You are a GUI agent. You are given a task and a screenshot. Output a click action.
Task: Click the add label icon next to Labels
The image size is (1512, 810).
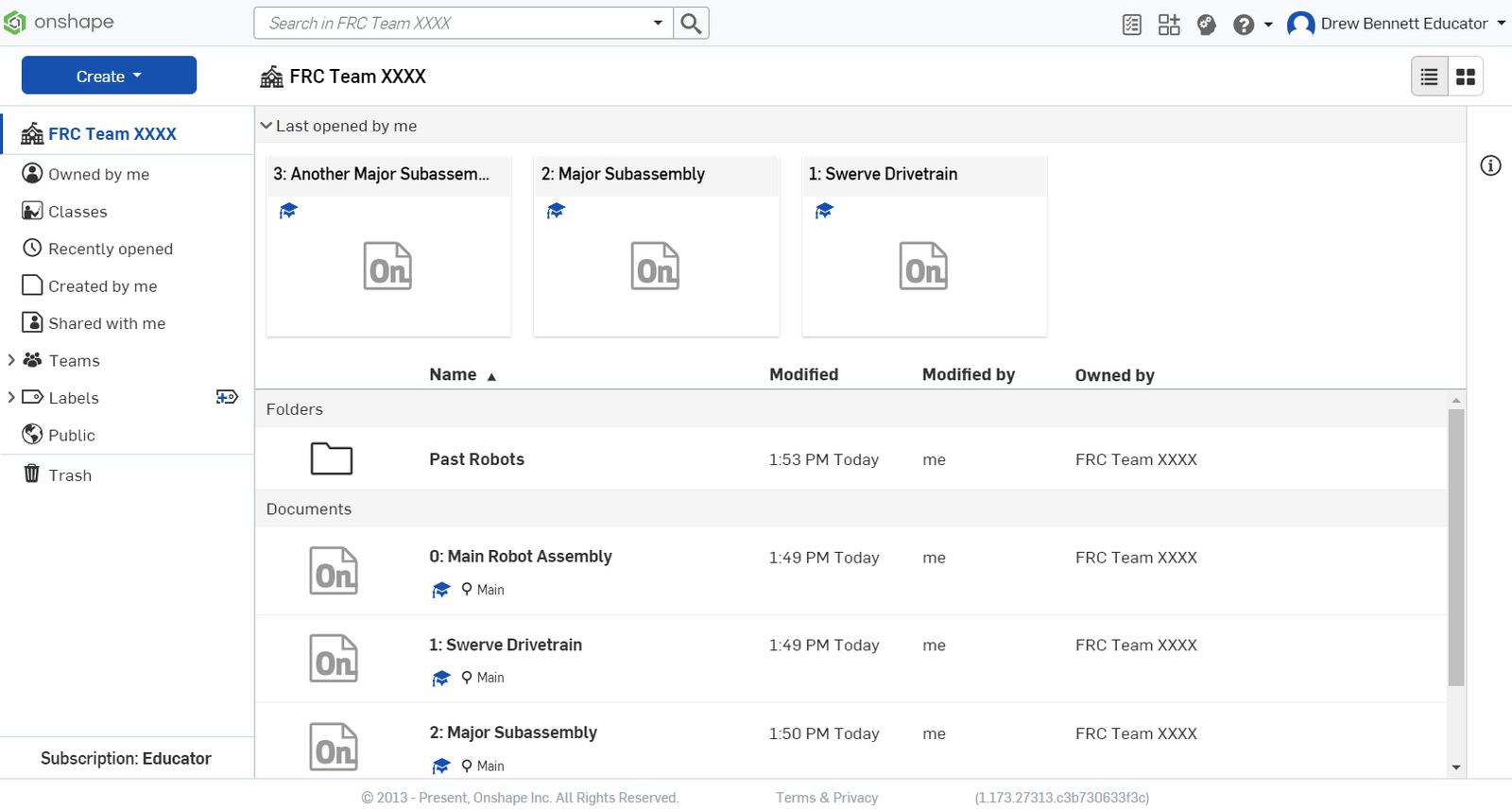227,397
